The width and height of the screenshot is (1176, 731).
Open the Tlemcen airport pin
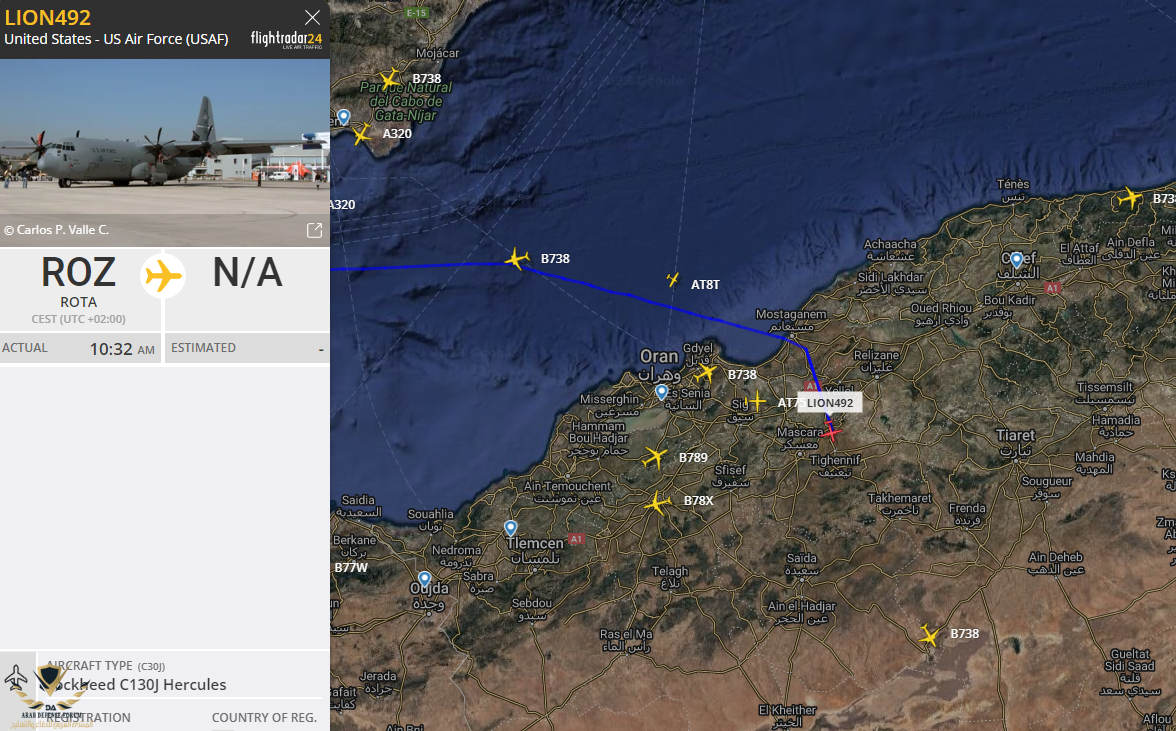511,529
